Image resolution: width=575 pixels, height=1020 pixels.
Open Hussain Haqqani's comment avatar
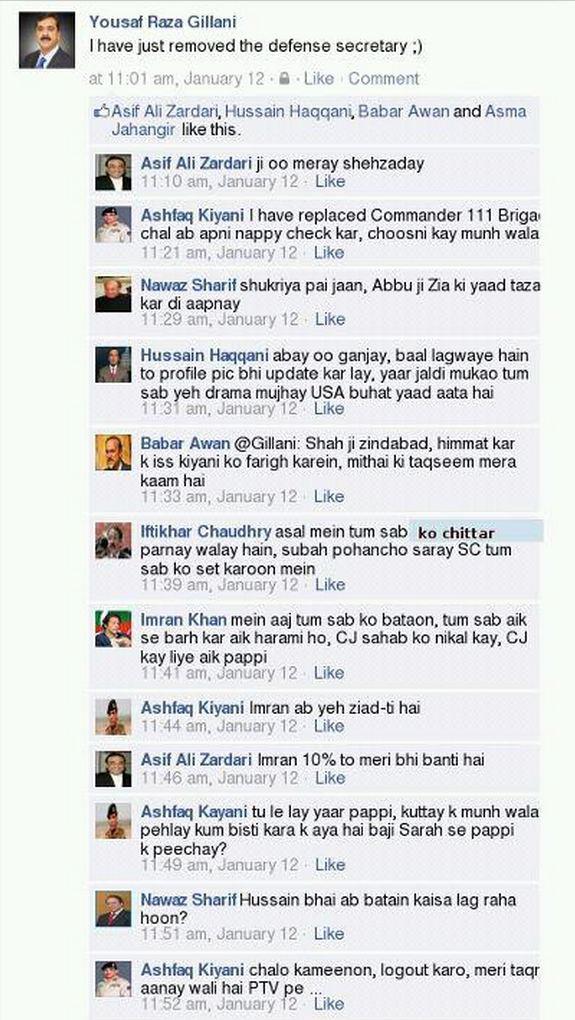tap(113, 364)
